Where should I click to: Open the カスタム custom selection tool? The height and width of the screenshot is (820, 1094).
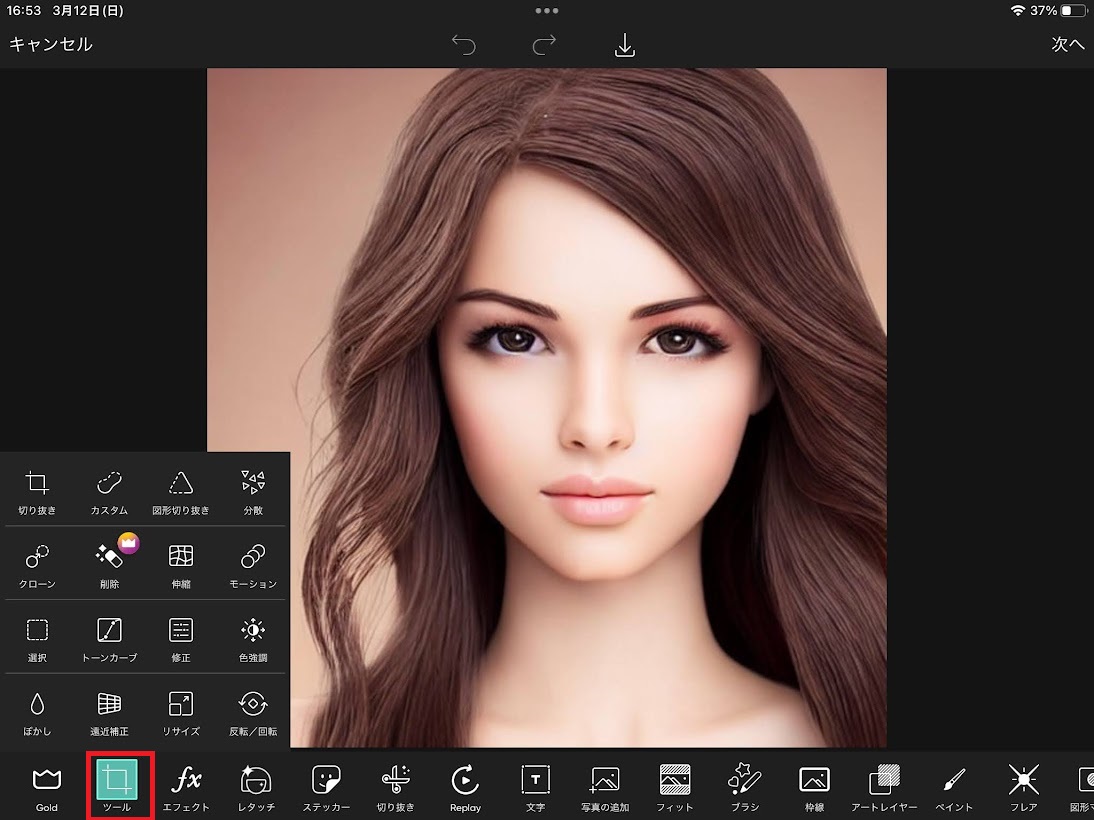point(109,491)
